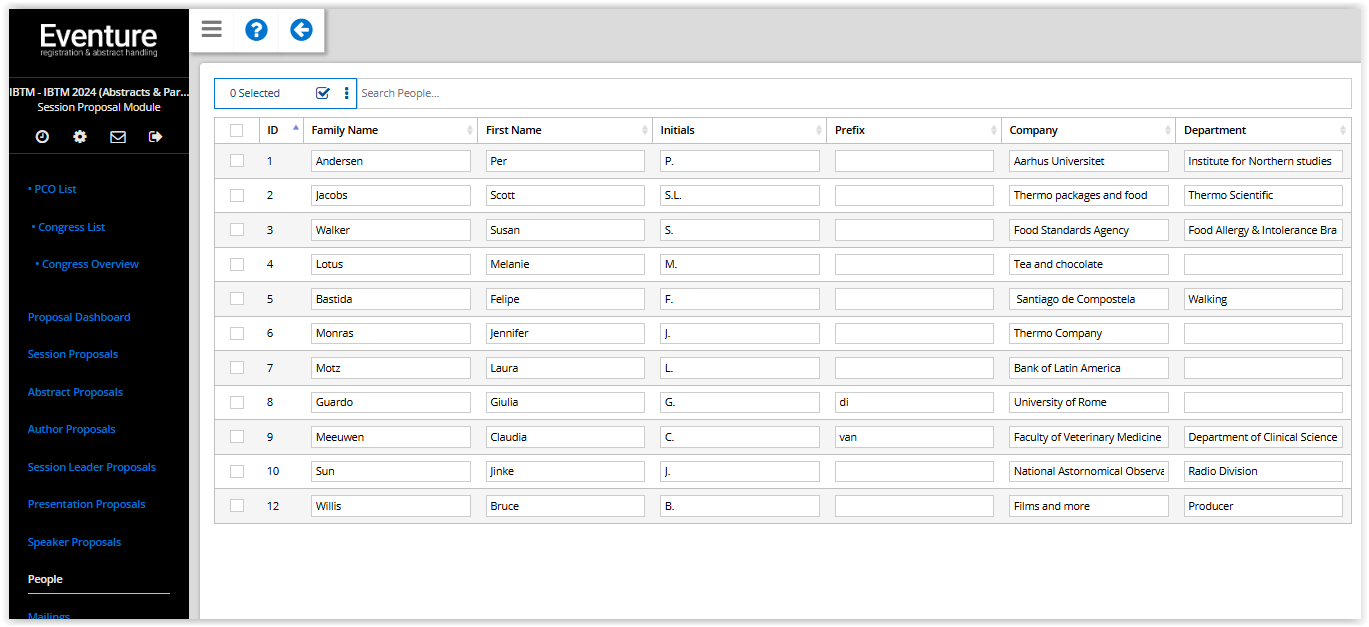The width and height of the screenshot is (1369, 627).
Task: Edit empty Department field in Lotus row
Action: pyautogui.click(x=1263, y=264)
